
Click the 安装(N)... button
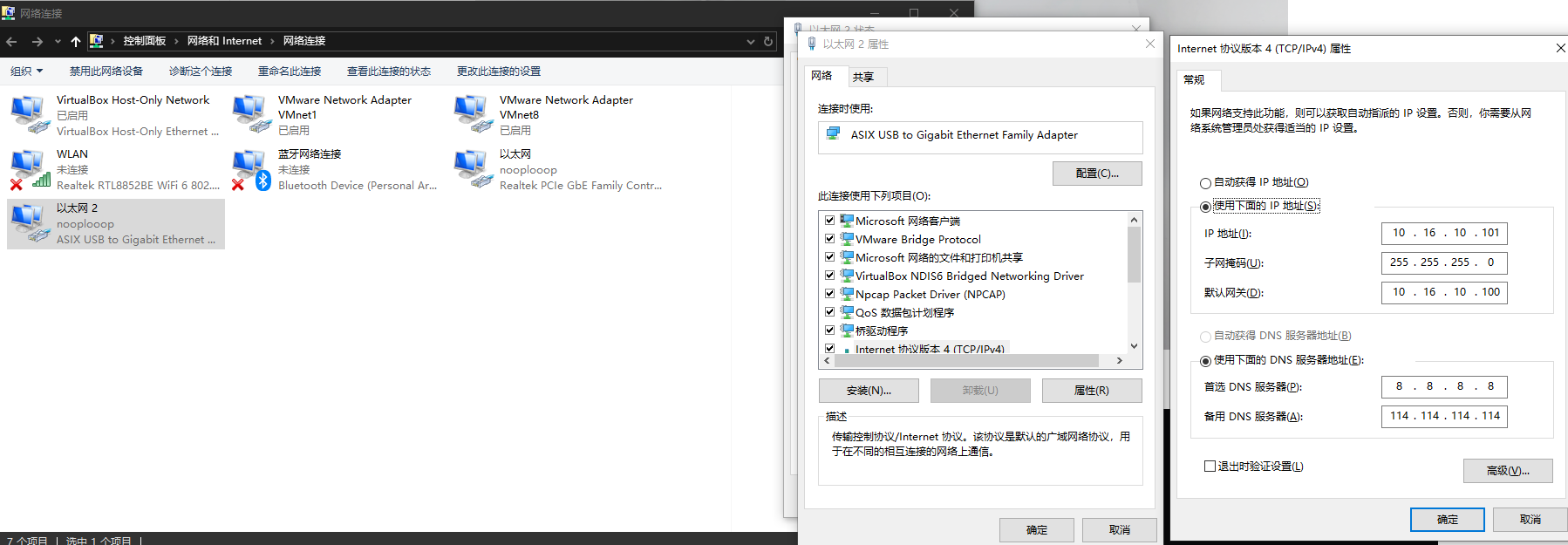(x=869, y=391)
